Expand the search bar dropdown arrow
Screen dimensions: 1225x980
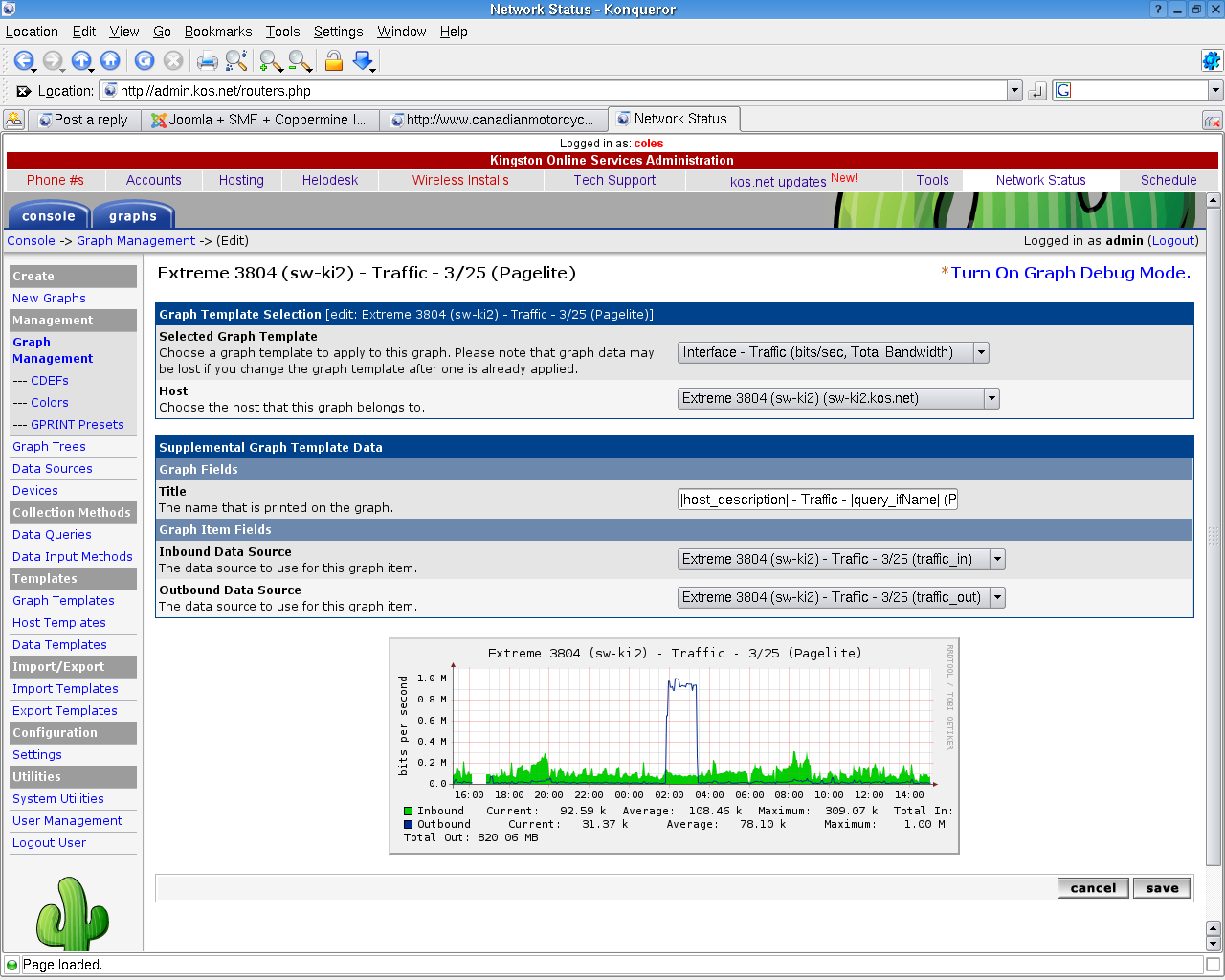(1215, 91)
